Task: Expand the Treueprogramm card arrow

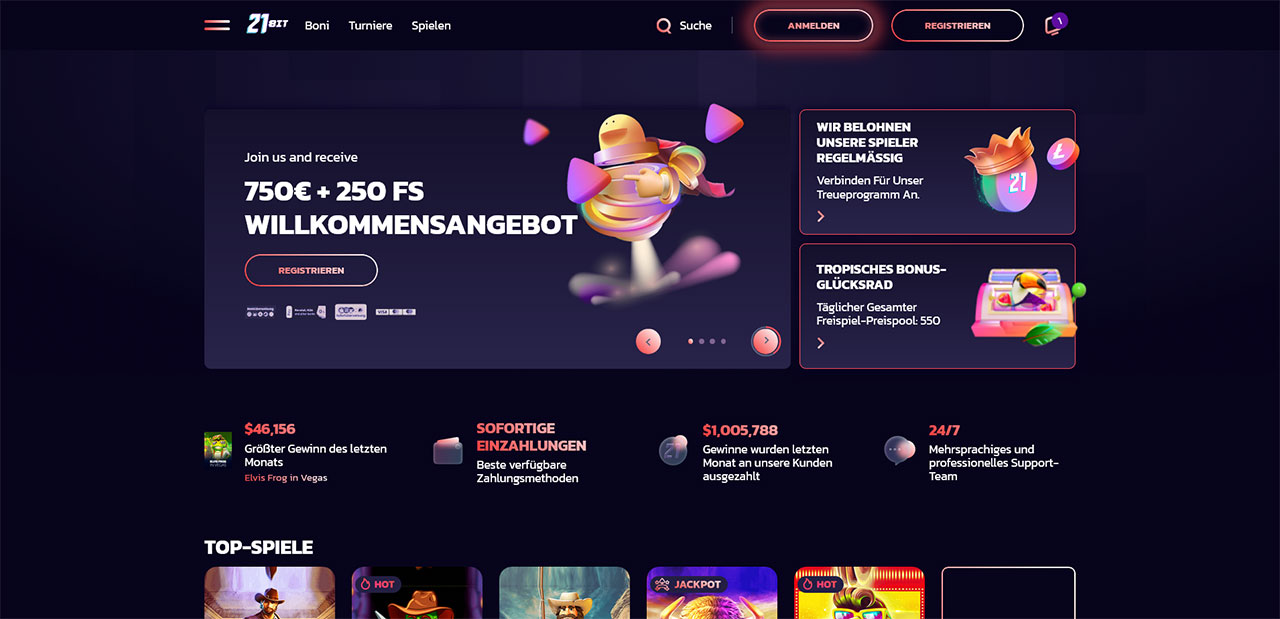Action: [821, 216]
